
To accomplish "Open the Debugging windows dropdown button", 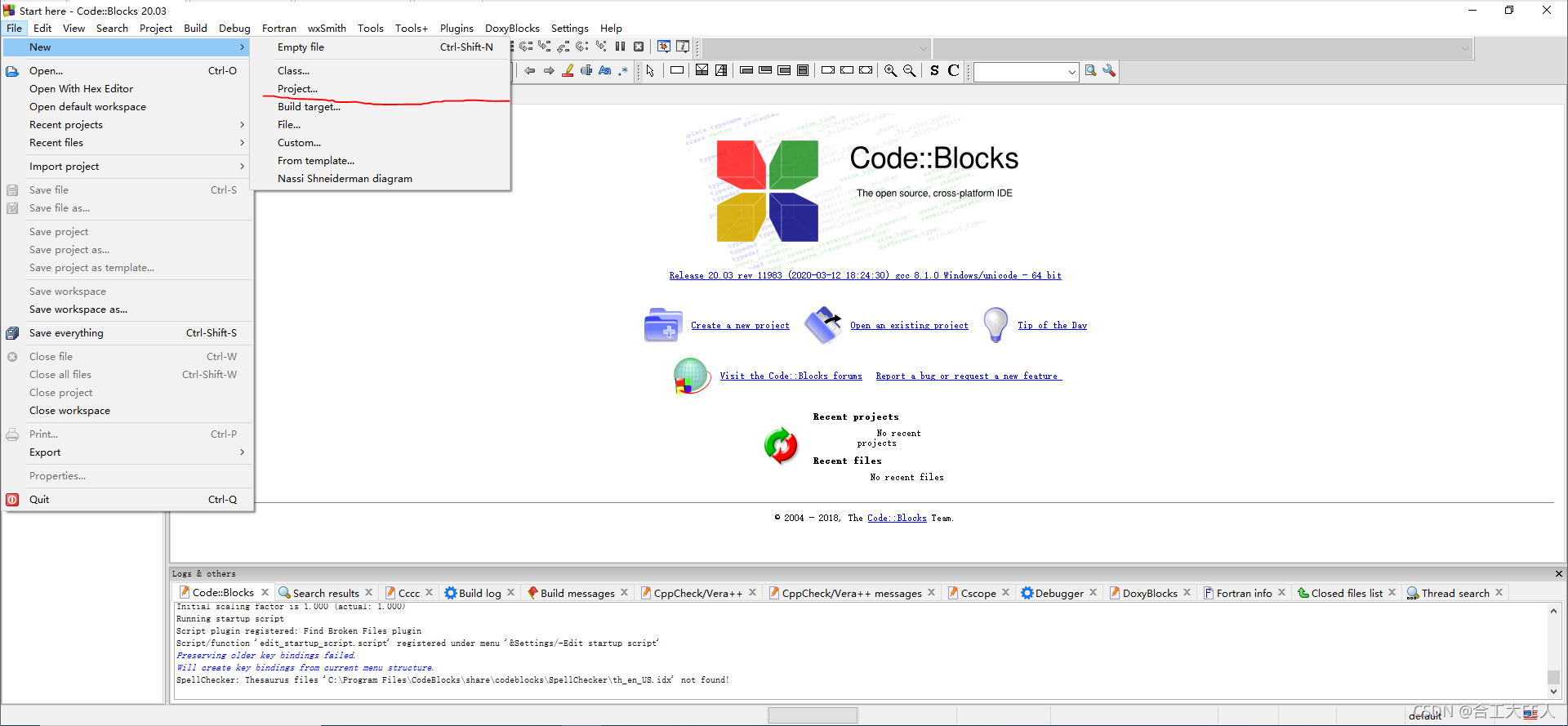I will tap(664, 47).
